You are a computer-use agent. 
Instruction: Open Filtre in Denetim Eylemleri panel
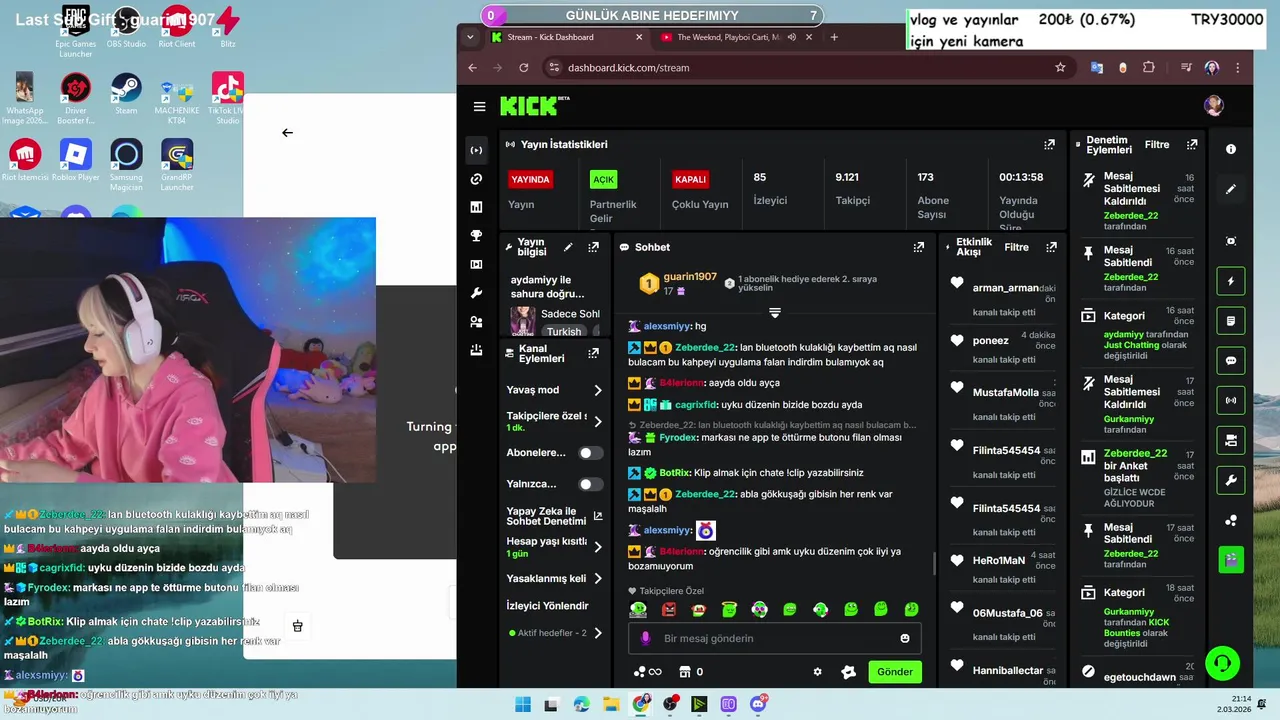click(x=1157, y=144)
